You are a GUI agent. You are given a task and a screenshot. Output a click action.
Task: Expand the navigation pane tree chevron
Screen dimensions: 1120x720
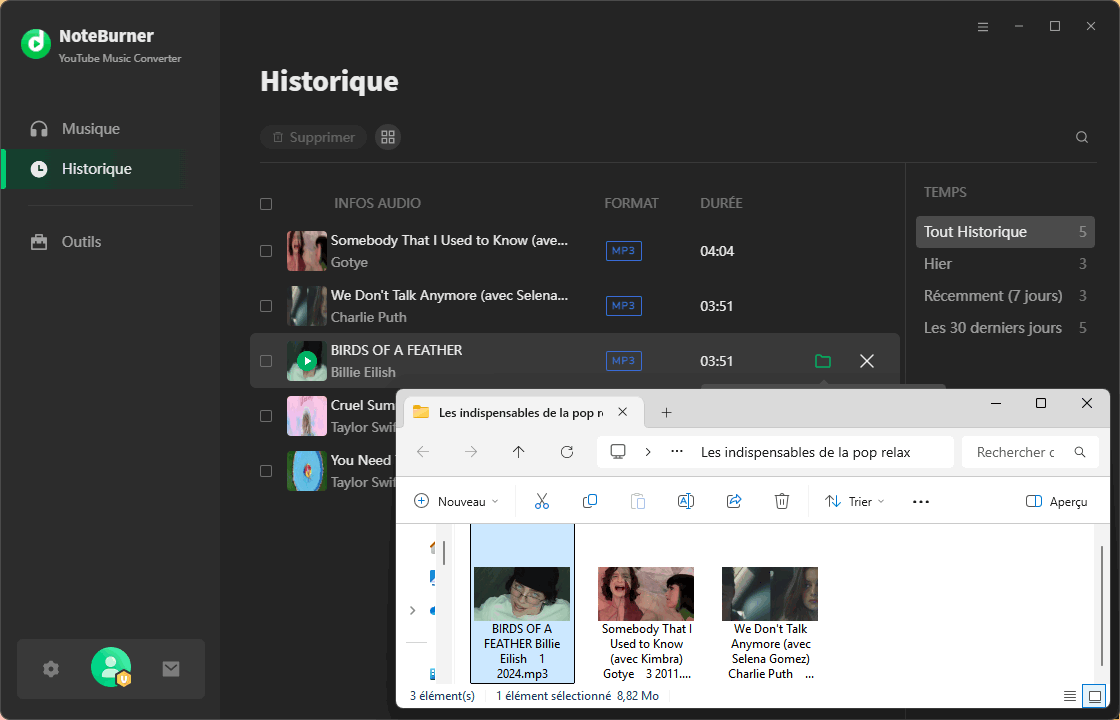(x=412, y=610)
